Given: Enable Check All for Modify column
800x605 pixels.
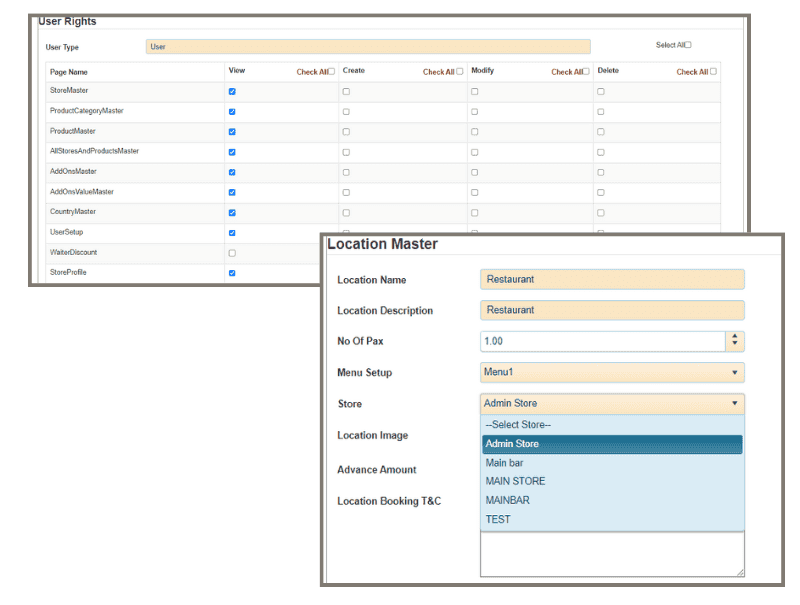Looking at the screenshot, I should tap(587, 72).
